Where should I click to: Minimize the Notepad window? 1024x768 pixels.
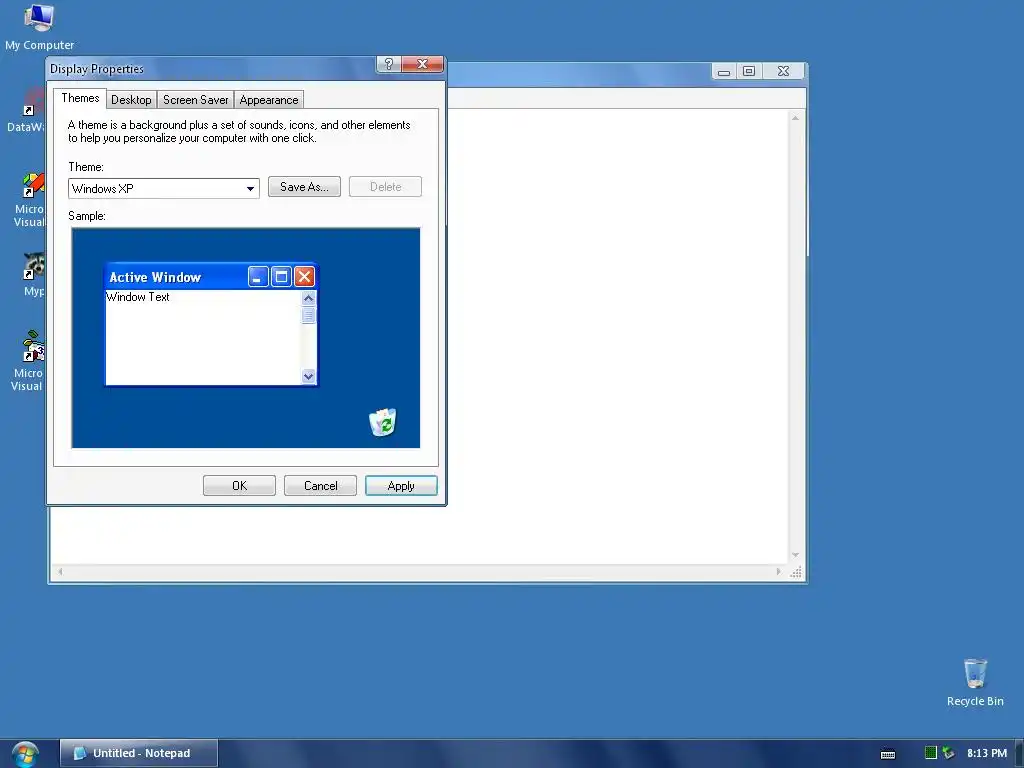(724, 72)
